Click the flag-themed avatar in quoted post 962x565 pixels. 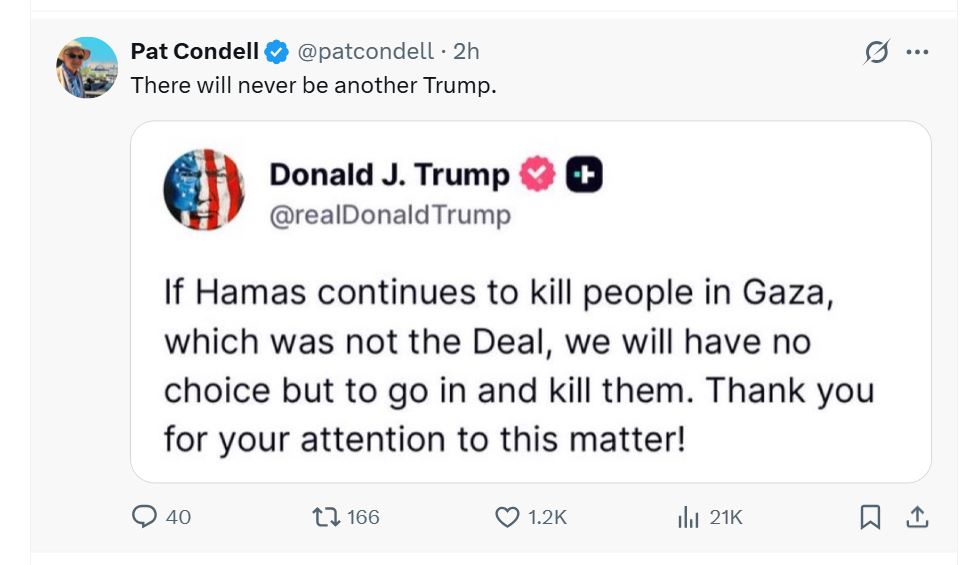tap(204, 189)
